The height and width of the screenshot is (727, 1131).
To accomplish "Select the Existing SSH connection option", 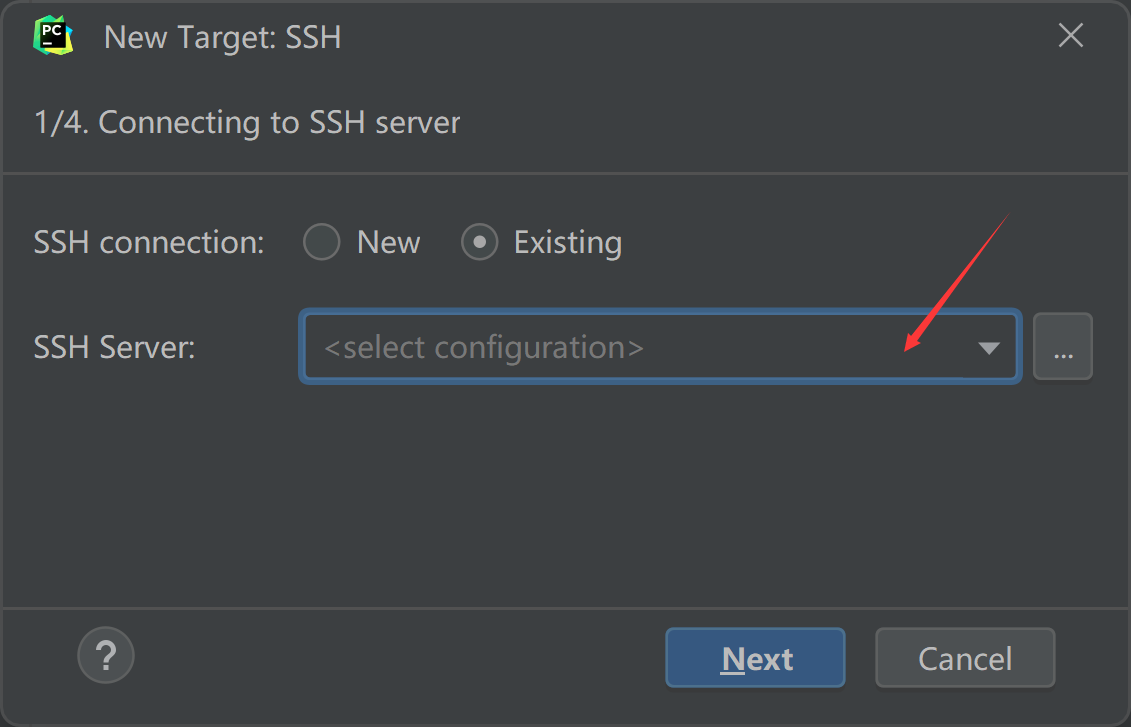I will click(x=479, y=241).
